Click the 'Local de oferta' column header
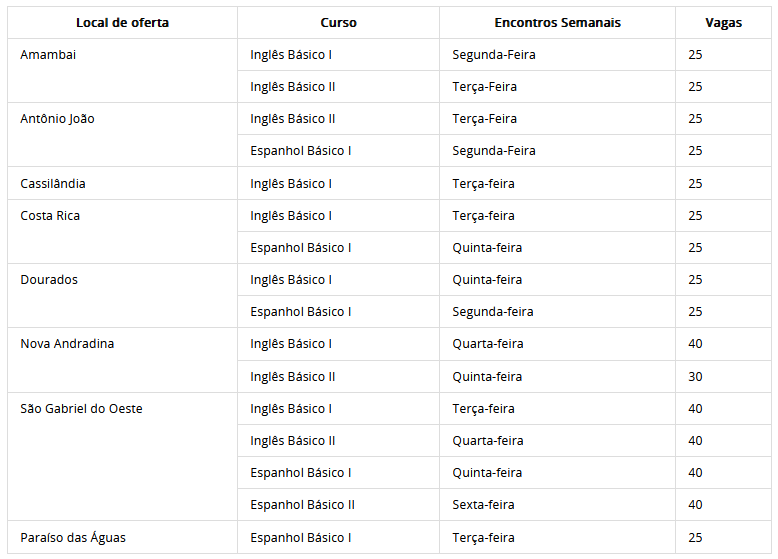The height and width of the screenshot is (559, 778). click(122, 22)
